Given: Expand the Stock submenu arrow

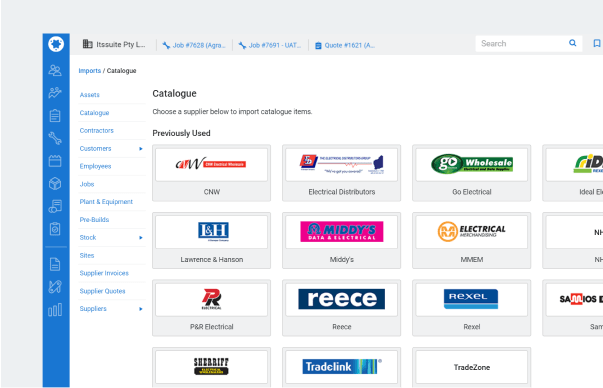Looking at the screenshot, I should coord(141,238).
